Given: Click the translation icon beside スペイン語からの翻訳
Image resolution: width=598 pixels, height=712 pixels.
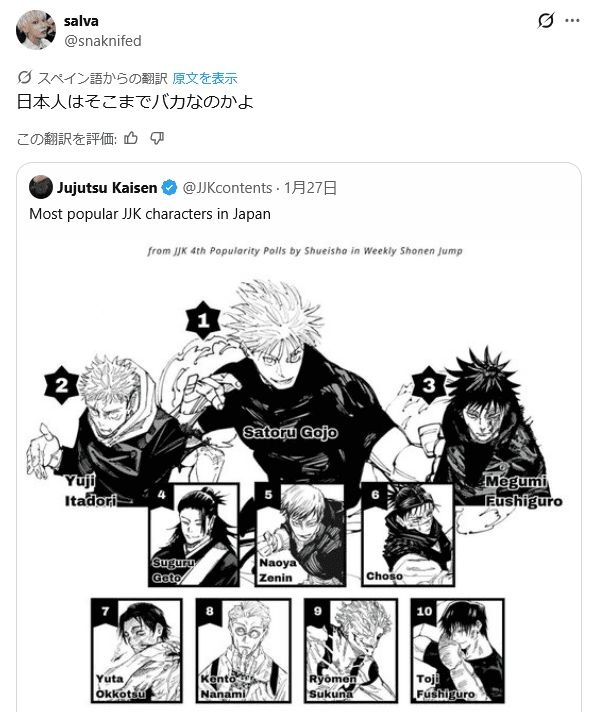Looking at the screenshot, I should (x=25, y=78).
